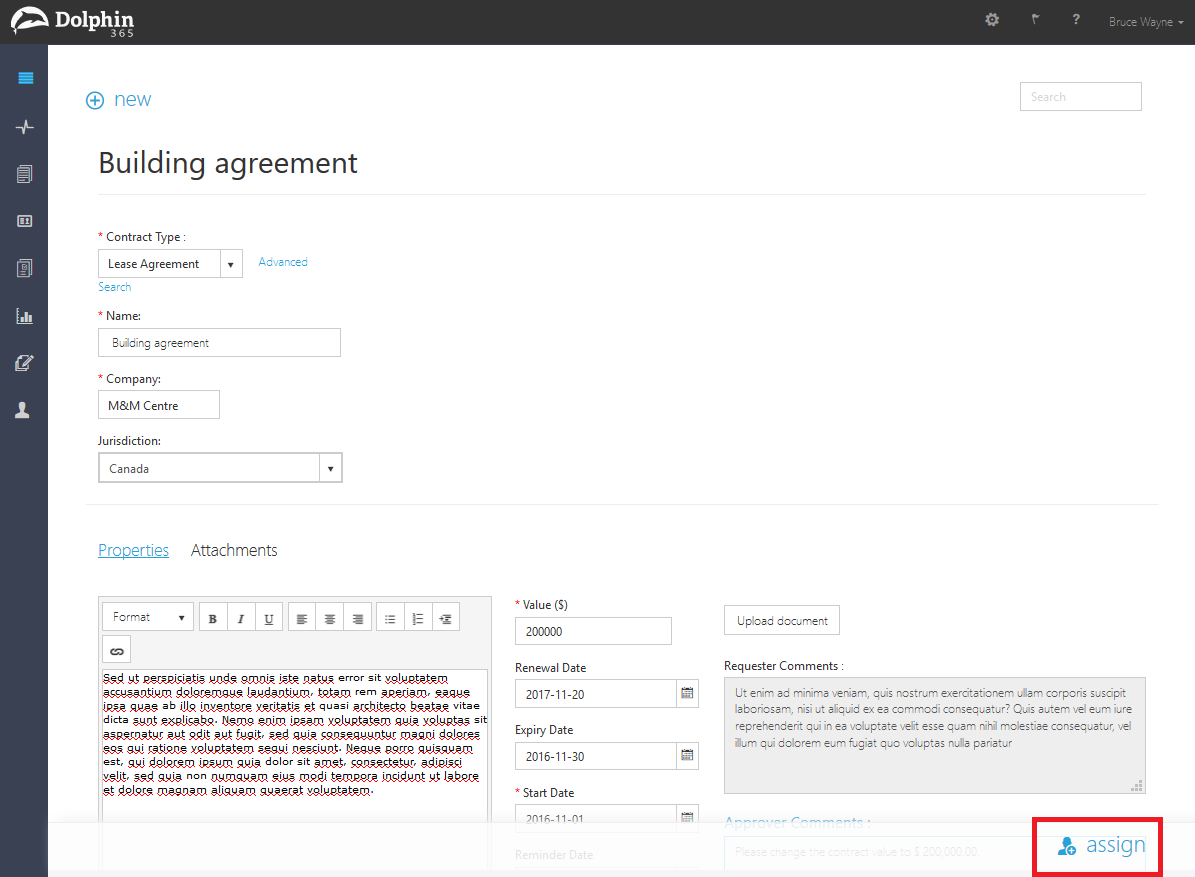Screen dimensions: 1195x877
Task: Open the user profile icon in sidebar
Action: pos(23,410)
